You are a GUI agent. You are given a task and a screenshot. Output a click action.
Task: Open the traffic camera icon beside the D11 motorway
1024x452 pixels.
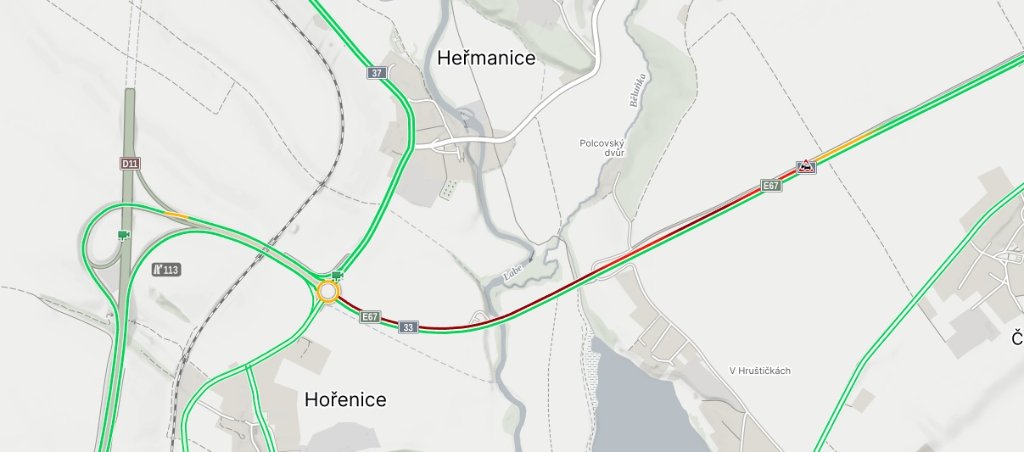[123, 235]
